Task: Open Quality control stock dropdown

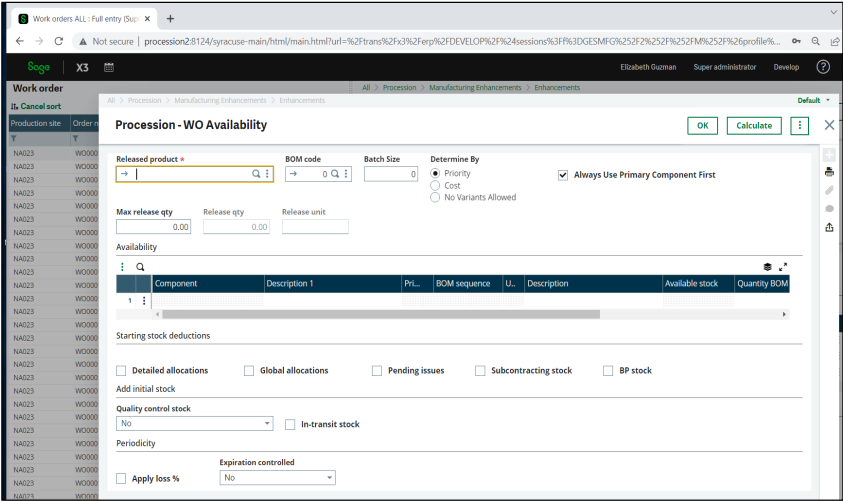Action: [195, 424]
